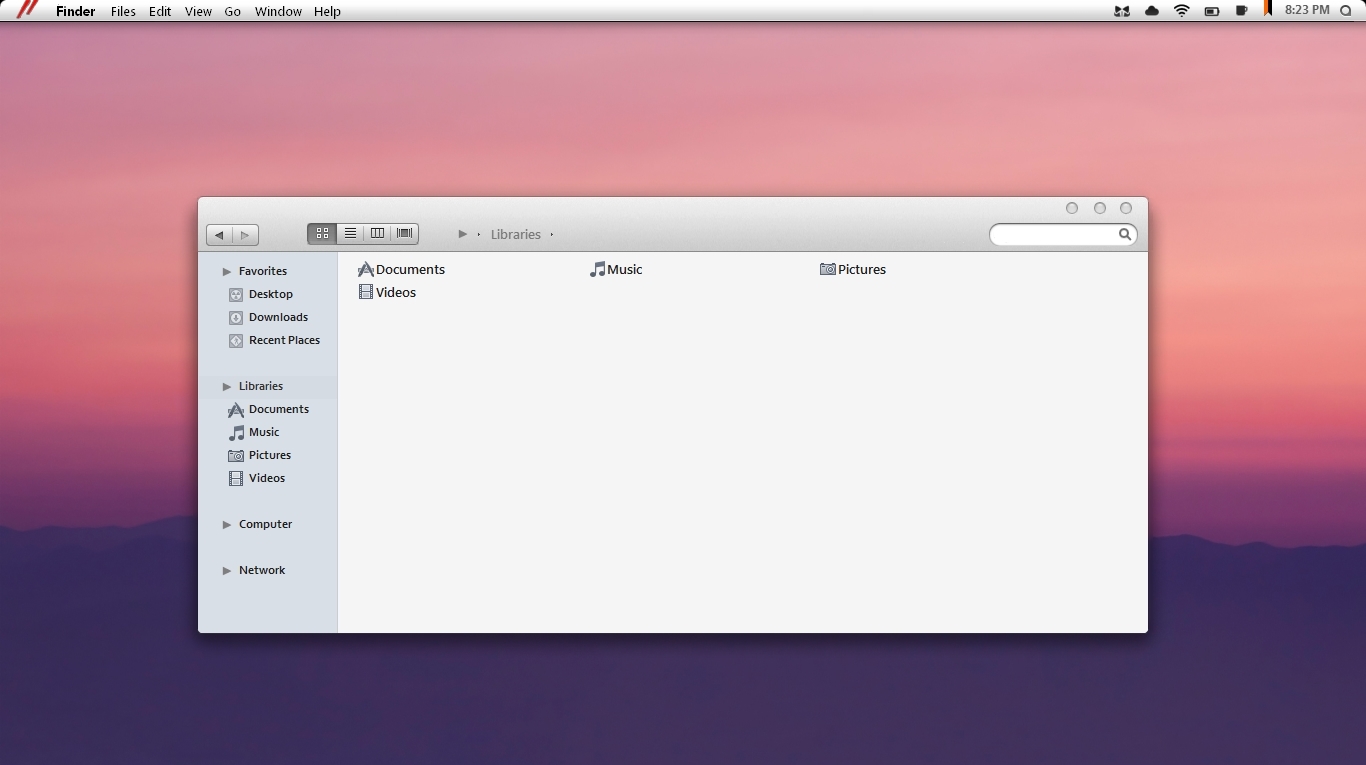1366x765 pixels.
Task: Click the Pictures camera icon in the file pane
Action: [828, 269]
